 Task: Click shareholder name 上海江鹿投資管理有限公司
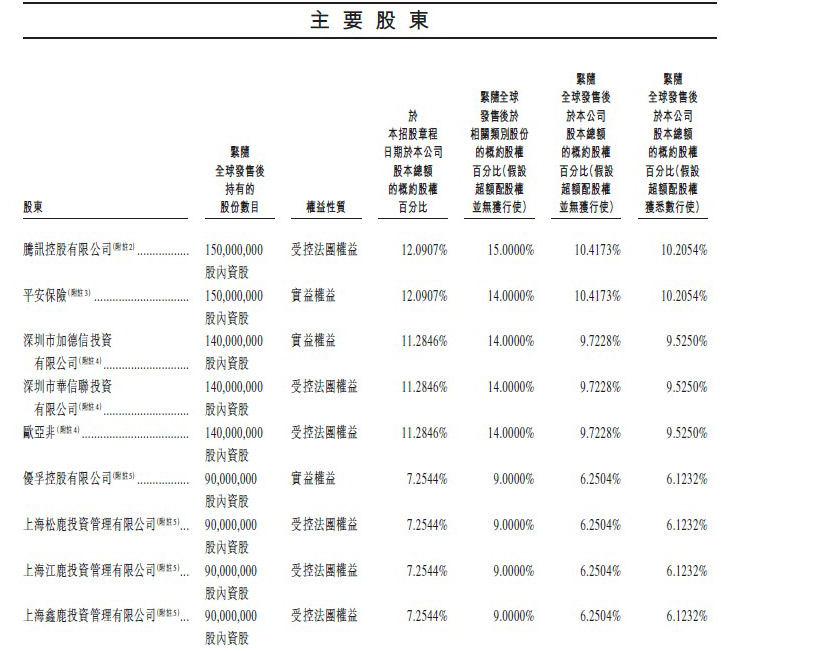[x=89, y=570]
